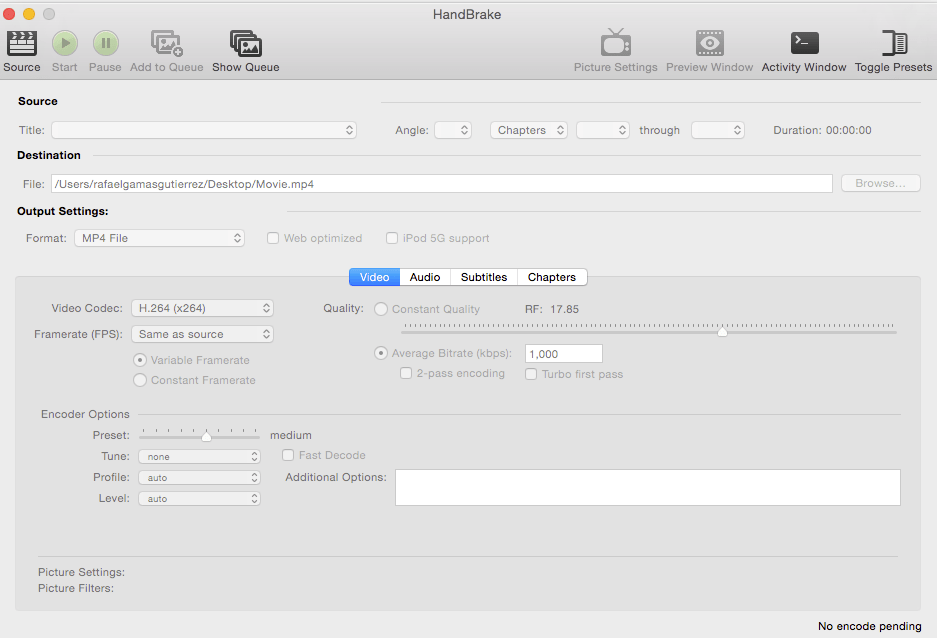
Task: Select Constant Quality mode
Action: [x=381, y=309]
